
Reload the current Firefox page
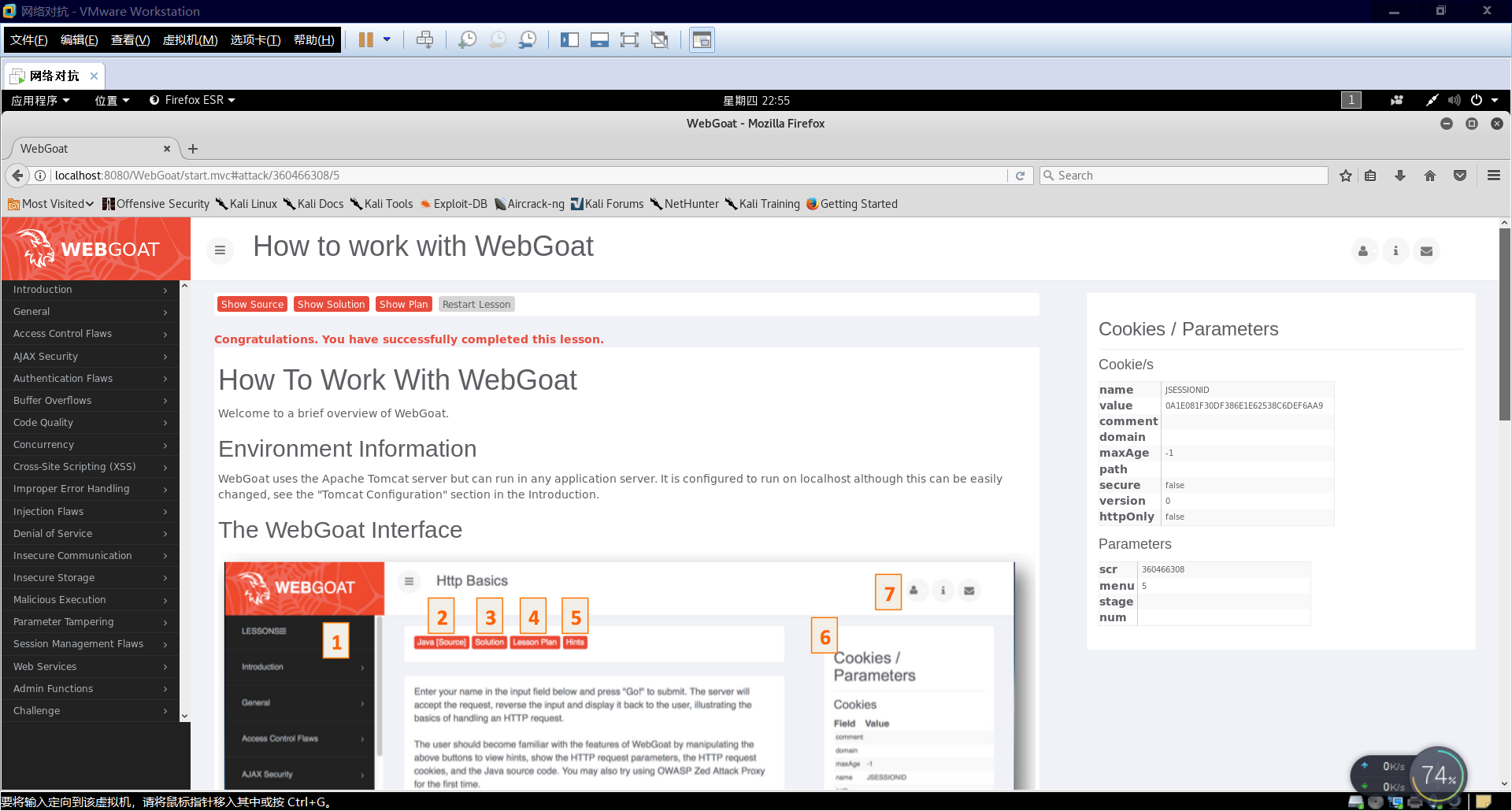tap(1020, 176)
